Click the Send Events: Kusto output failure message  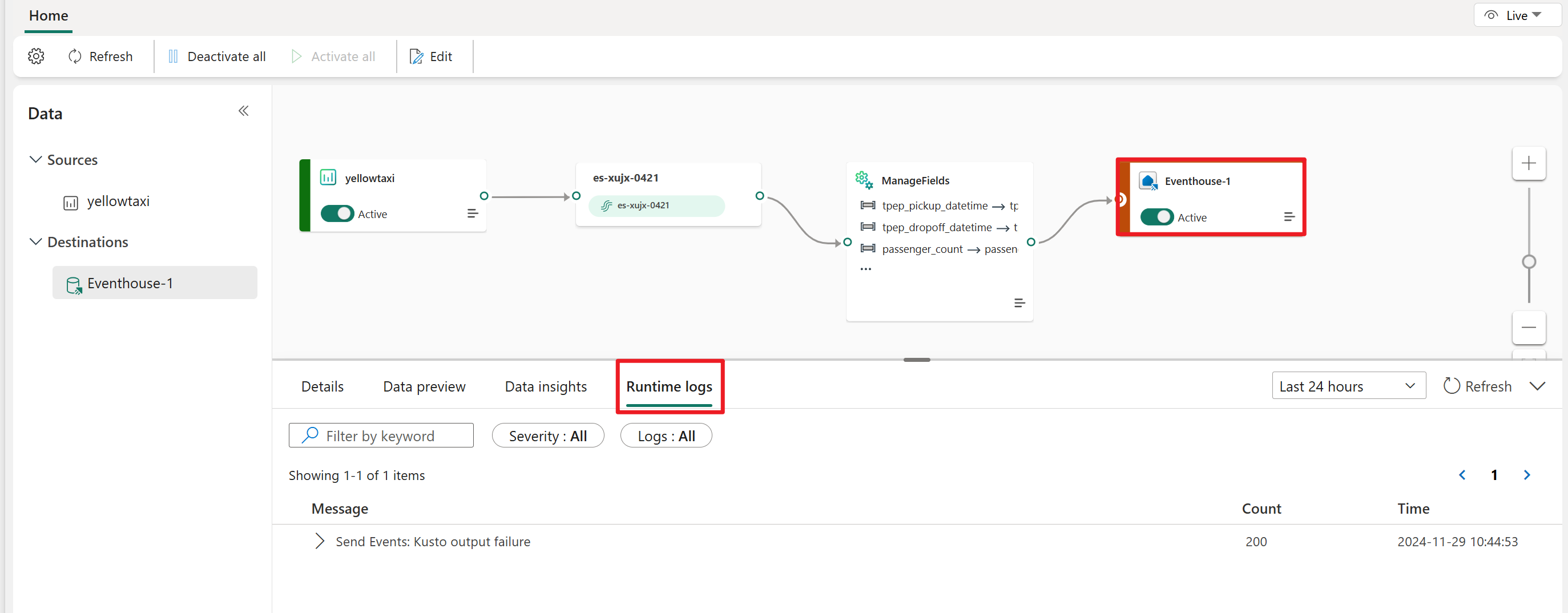[433, 541]
